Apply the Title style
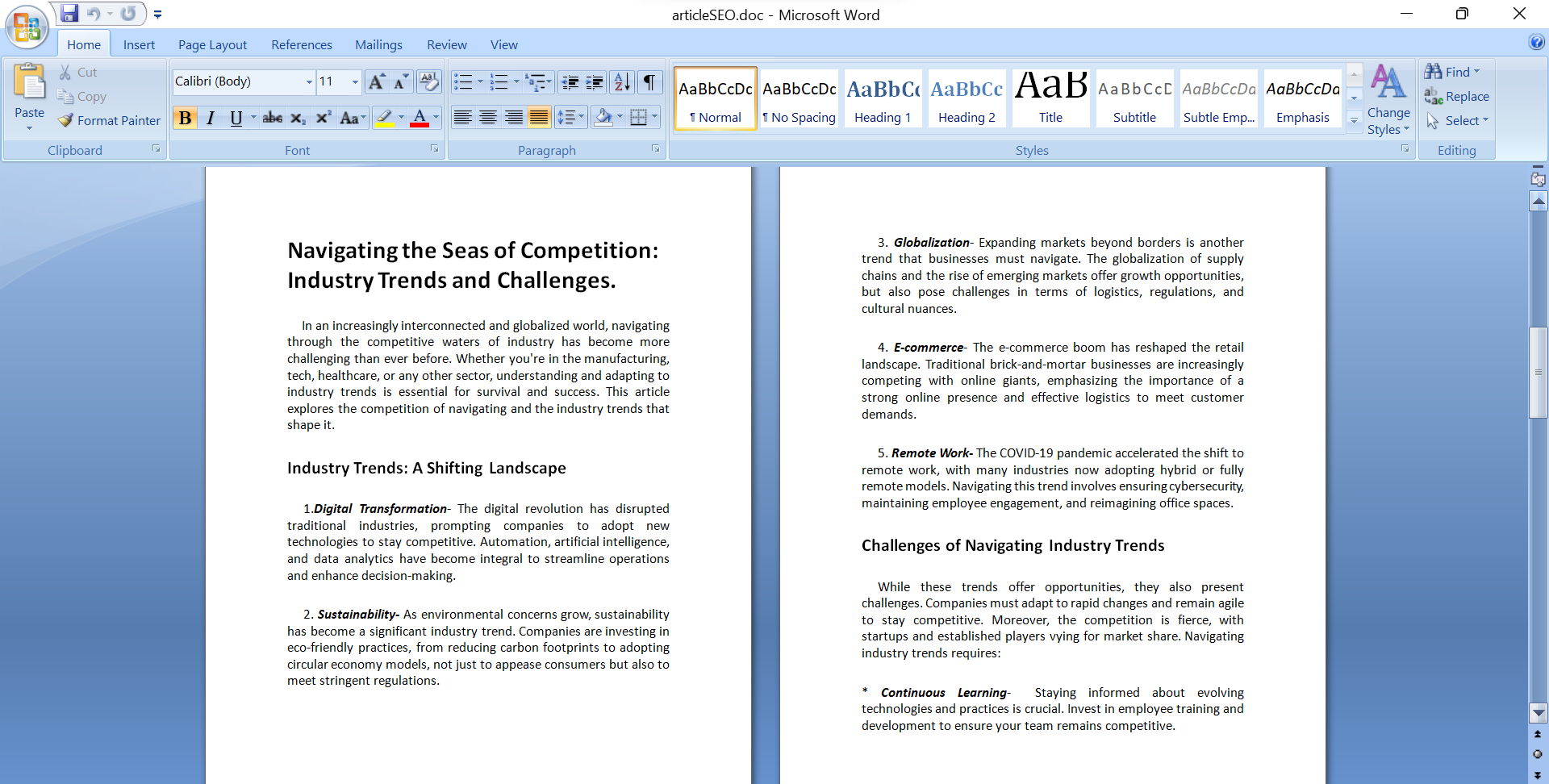The width and height of the screenshot is (1549, 784). click(1050, 98)
